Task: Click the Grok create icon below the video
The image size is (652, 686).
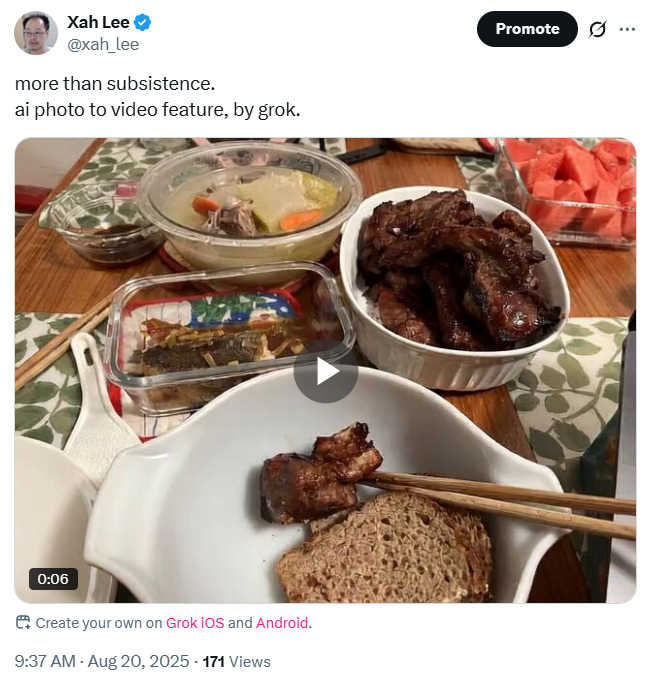Action: tap(23, 623)
